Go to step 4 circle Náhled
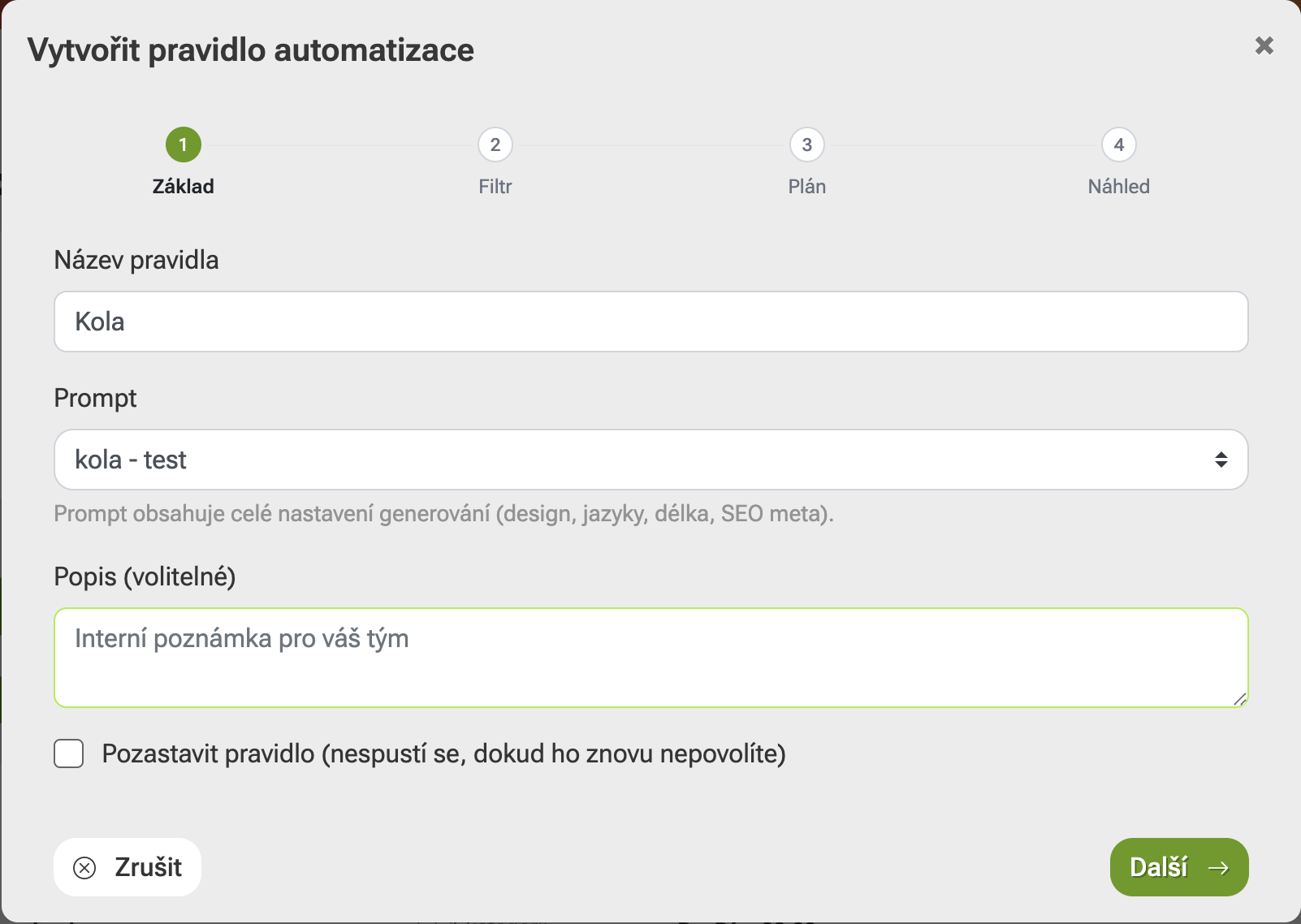This screenshot has width=1301, height=924. (x=1119, y=145)
